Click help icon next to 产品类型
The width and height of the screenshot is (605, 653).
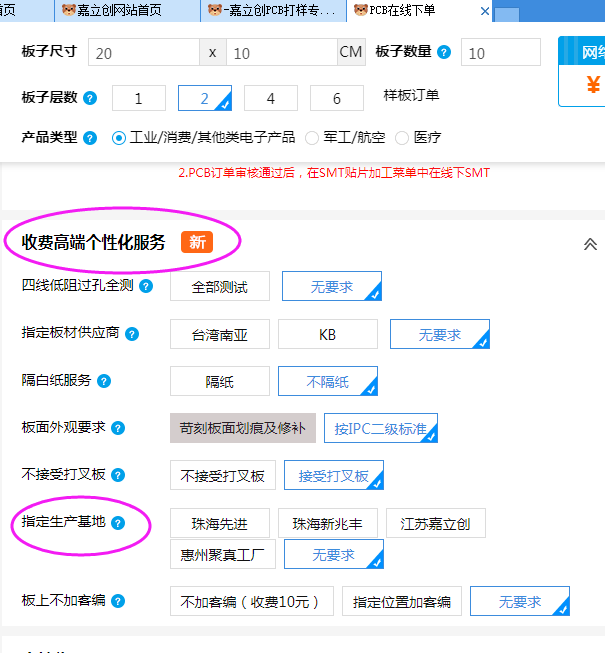pos(91,137)
